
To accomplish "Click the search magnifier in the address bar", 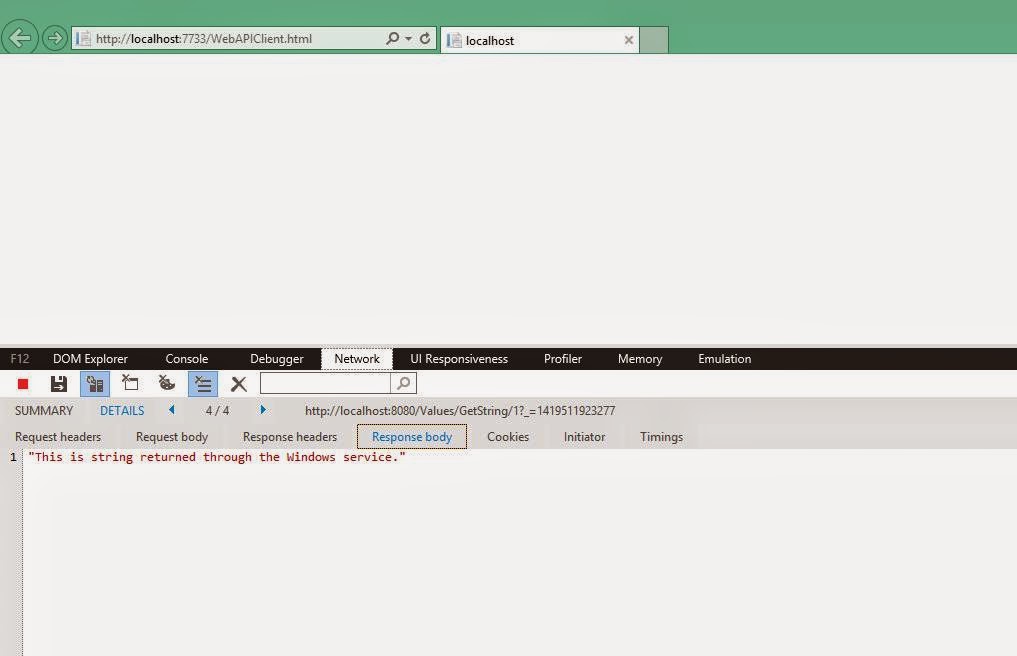I will 392,38.
